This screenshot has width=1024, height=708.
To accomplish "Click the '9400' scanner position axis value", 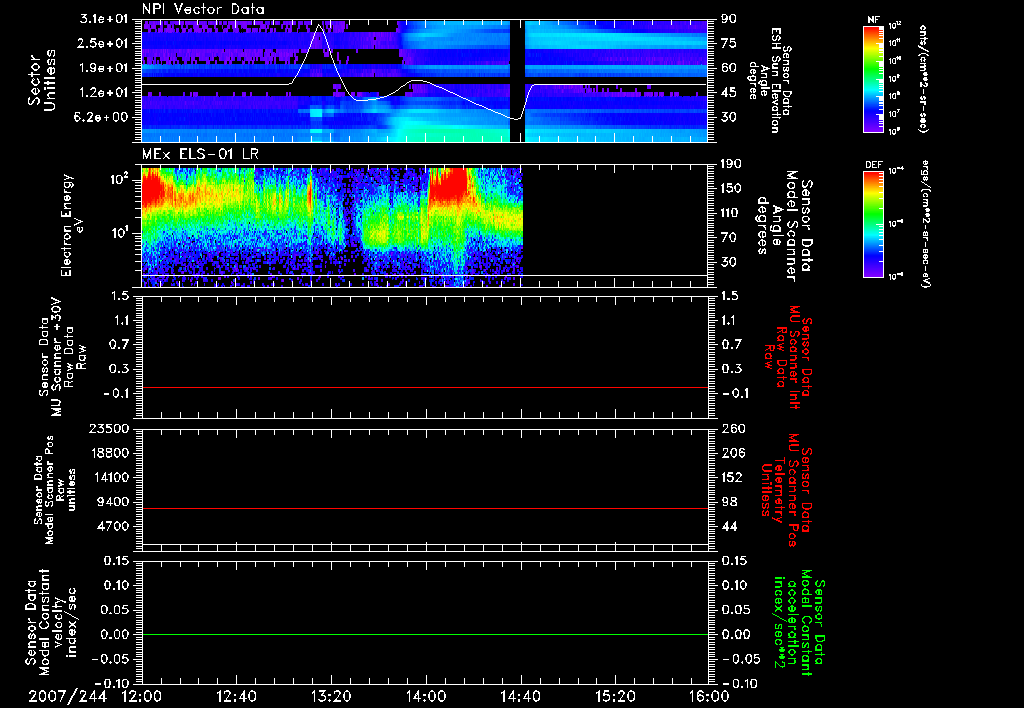I will 114,502.
